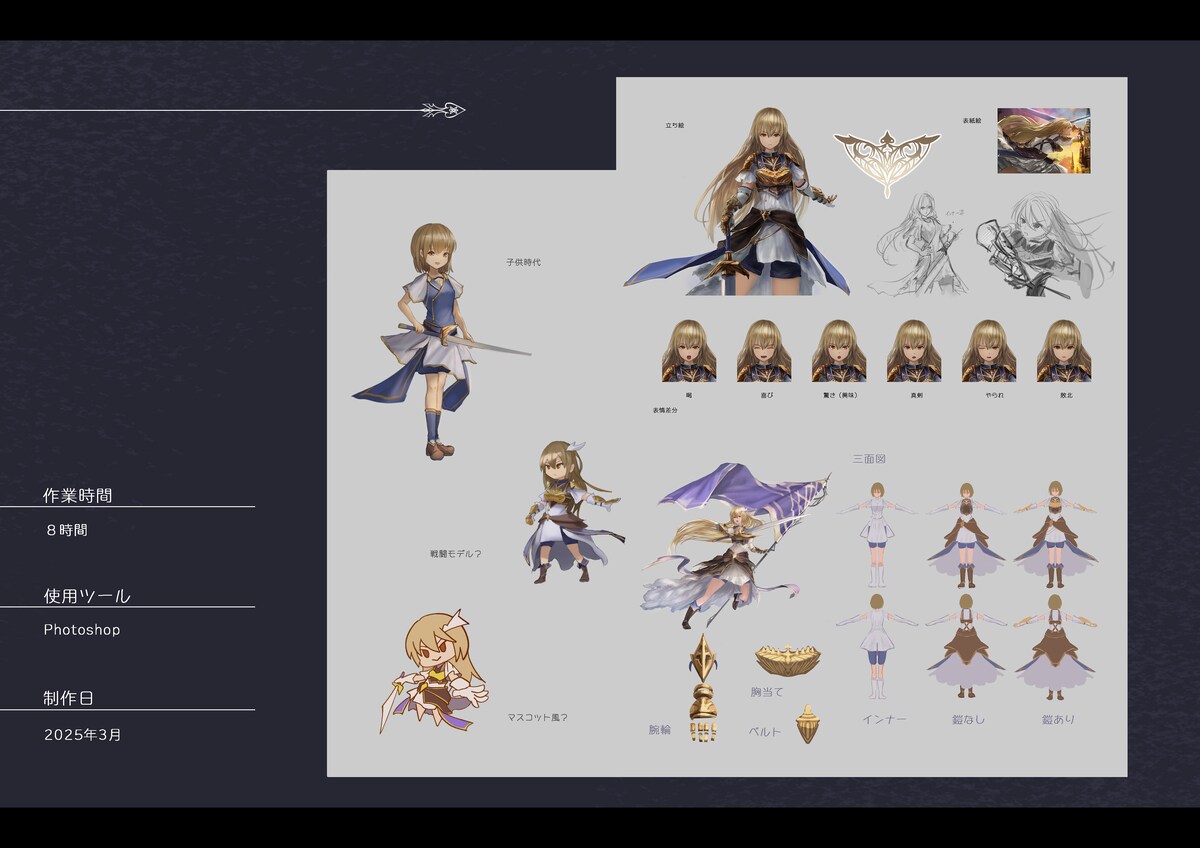
Task: Click the 鎧なし label
Action: [x=969, y=719]
